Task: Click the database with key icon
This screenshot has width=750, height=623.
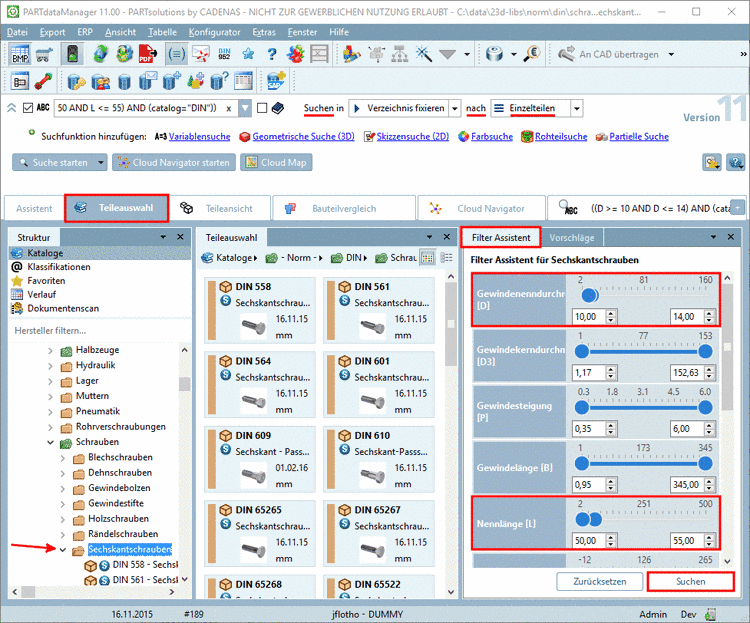Action: tap(76, 81)
